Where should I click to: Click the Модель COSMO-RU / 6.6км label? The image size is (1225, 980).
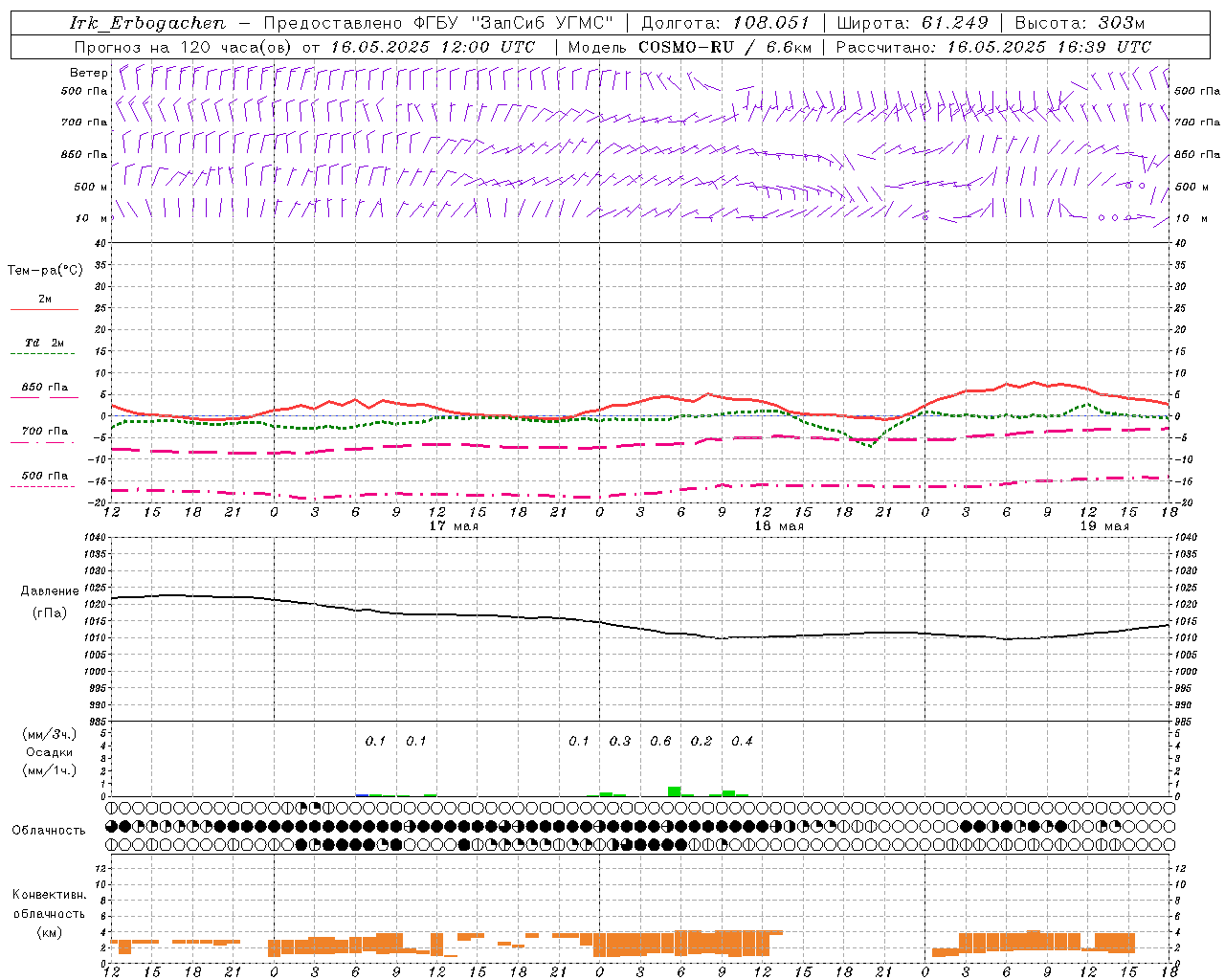coord(689,47)
